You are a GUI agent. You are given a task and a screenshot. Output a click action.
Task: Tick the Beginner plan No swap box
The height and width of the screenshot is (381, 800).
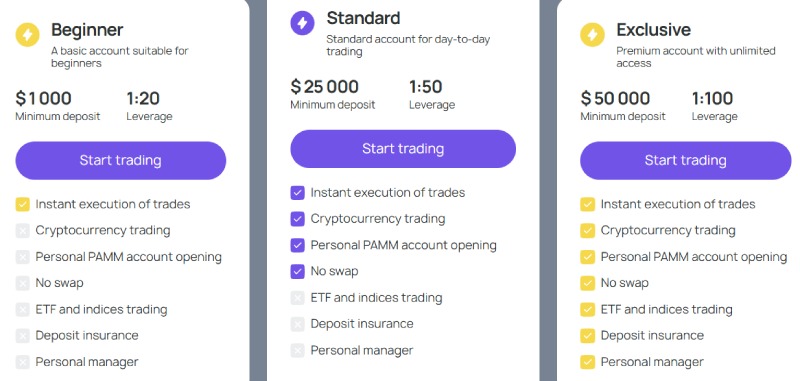22,284
